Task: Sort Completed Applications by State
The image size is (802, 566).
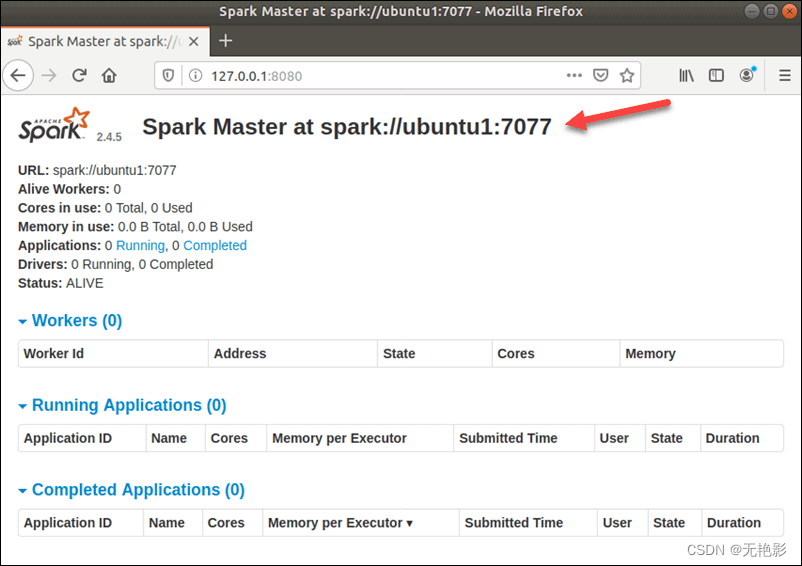Action: pyautogui.click(x=669, y=523)
